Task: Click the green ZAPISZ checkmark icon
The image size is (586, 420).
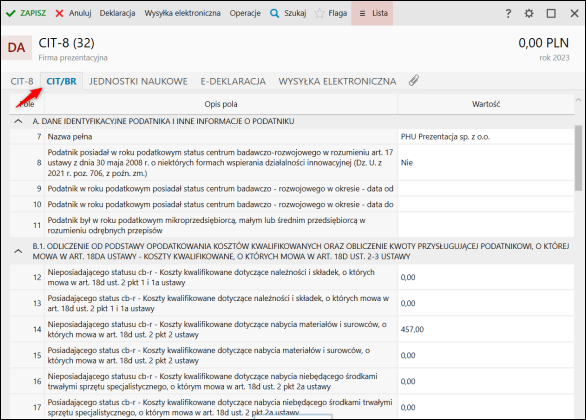Action: pos(10,13)
